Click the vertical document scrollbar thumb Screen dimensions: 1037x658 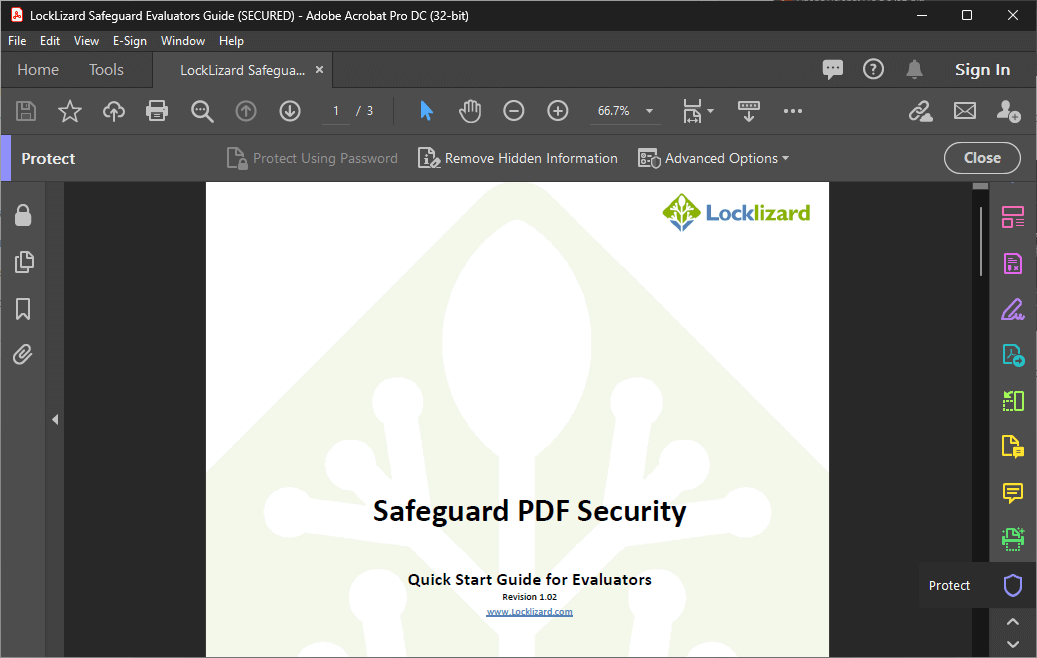pos(981,241)
